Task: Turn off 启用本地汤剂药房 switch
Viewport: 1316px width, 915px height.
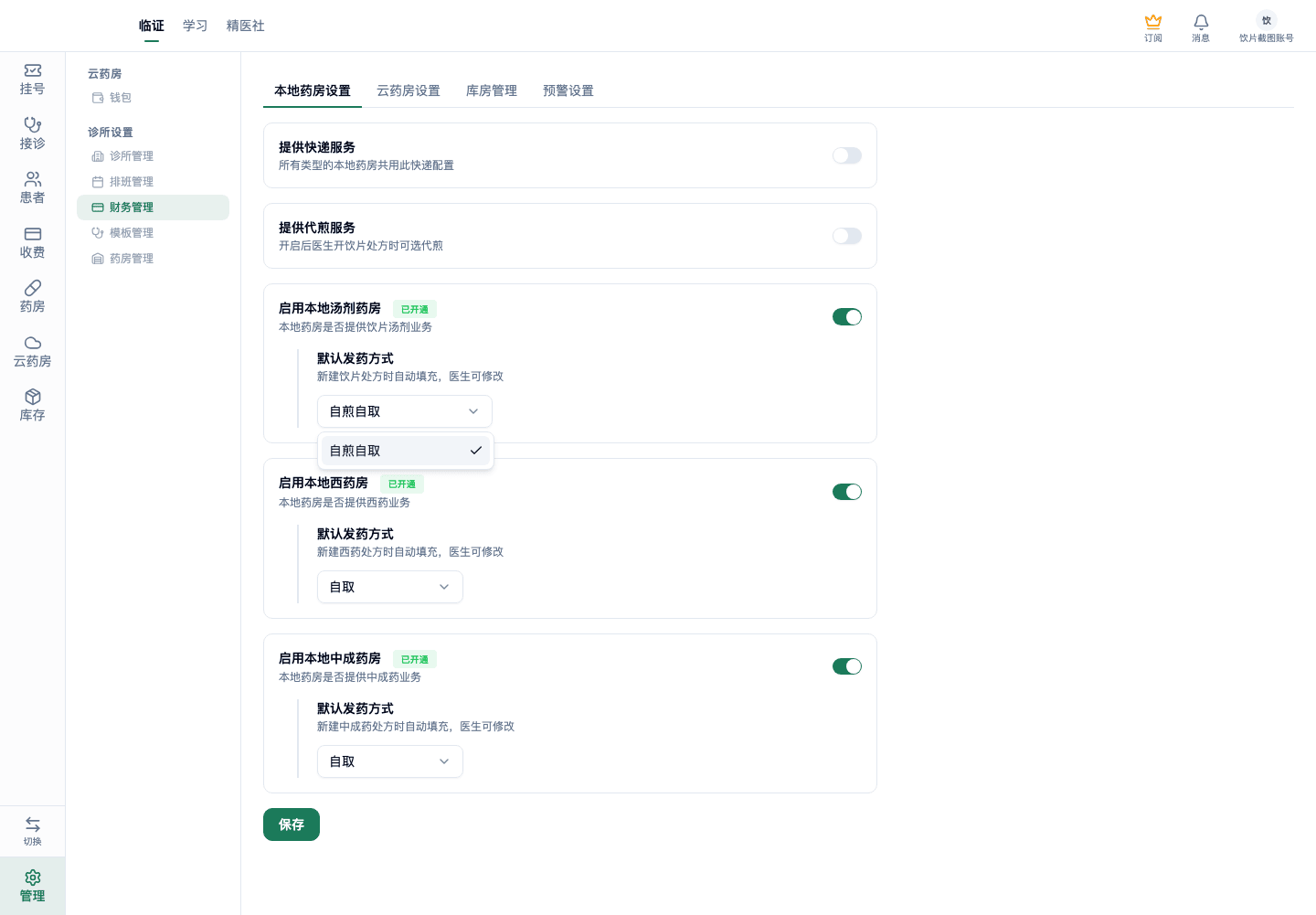Action: click(x=847, y=317)
